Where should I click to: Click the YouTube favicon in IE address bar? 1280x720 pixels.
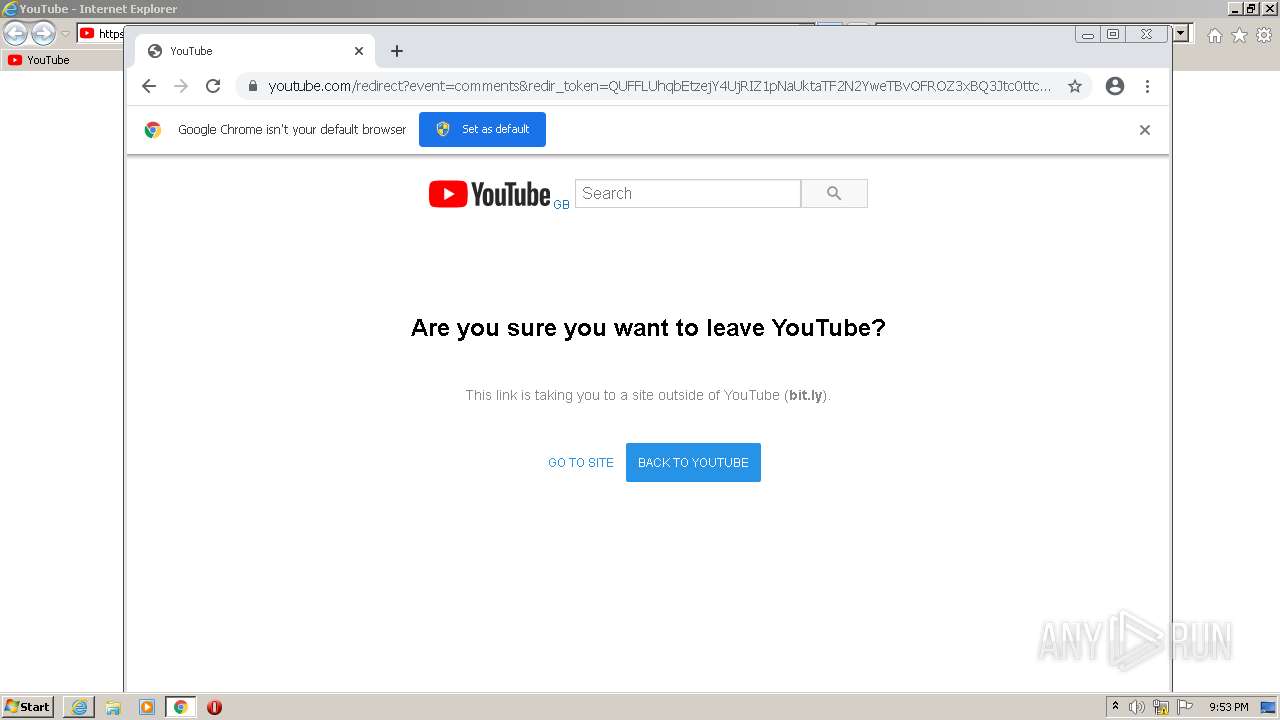87,34
